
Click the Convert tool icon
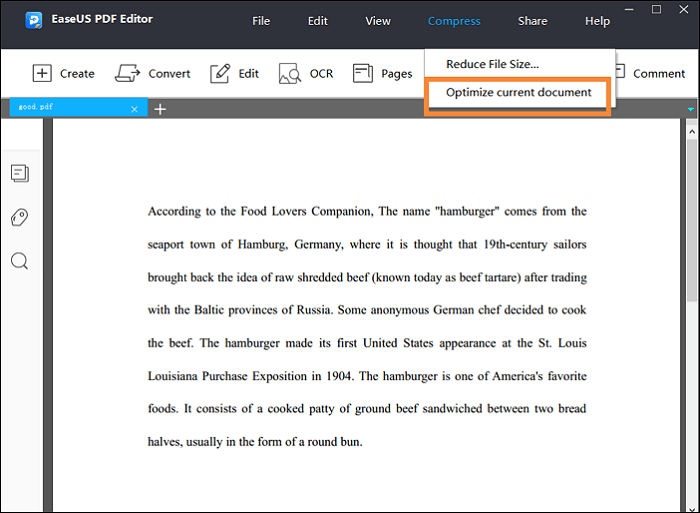[127, 73]
